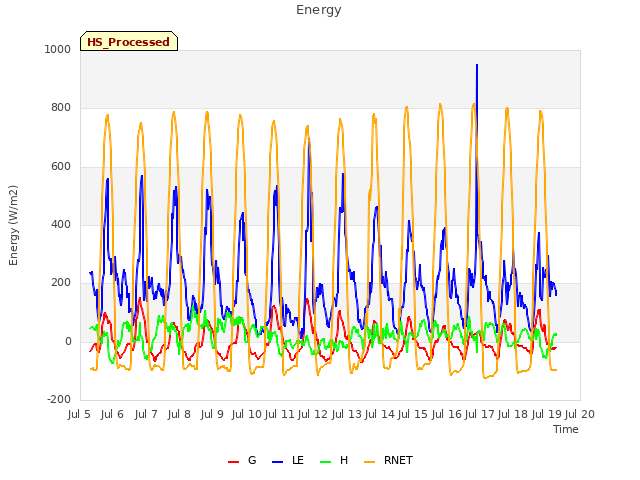Click the Jul 12 x-axis label
This screenshot has width=640, height=480.
pyautogui.click(x=313, y=415)
